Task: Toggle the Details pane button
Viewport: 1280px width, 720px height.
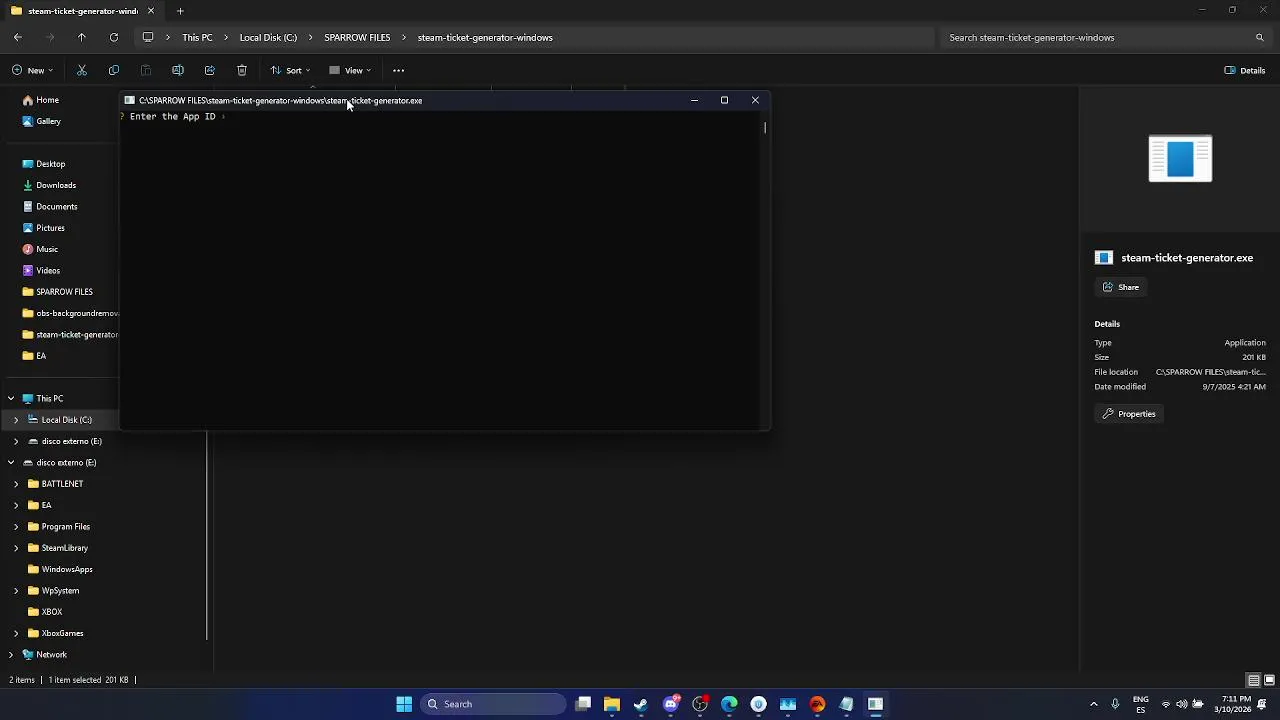Action: [x=1245, y=70]
